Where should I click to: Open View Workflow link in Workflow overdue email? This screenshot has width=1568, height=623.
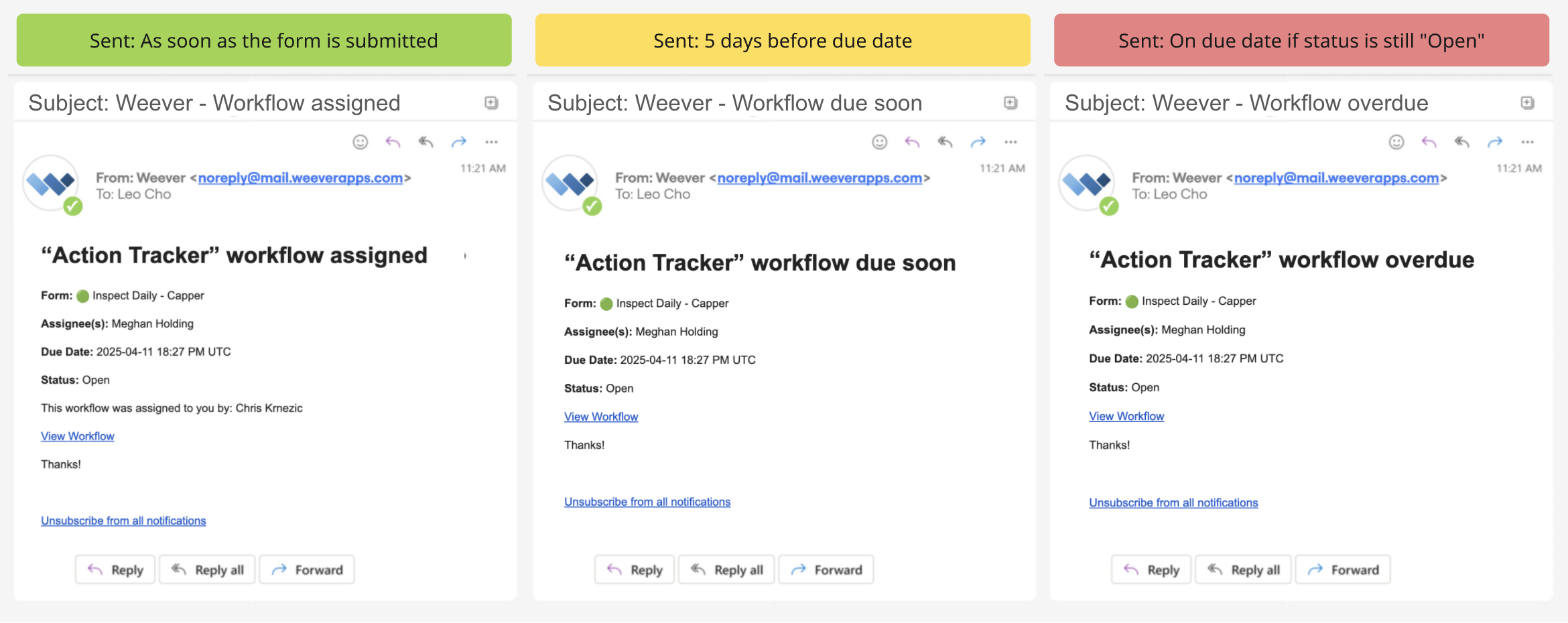click(1126, 416)
